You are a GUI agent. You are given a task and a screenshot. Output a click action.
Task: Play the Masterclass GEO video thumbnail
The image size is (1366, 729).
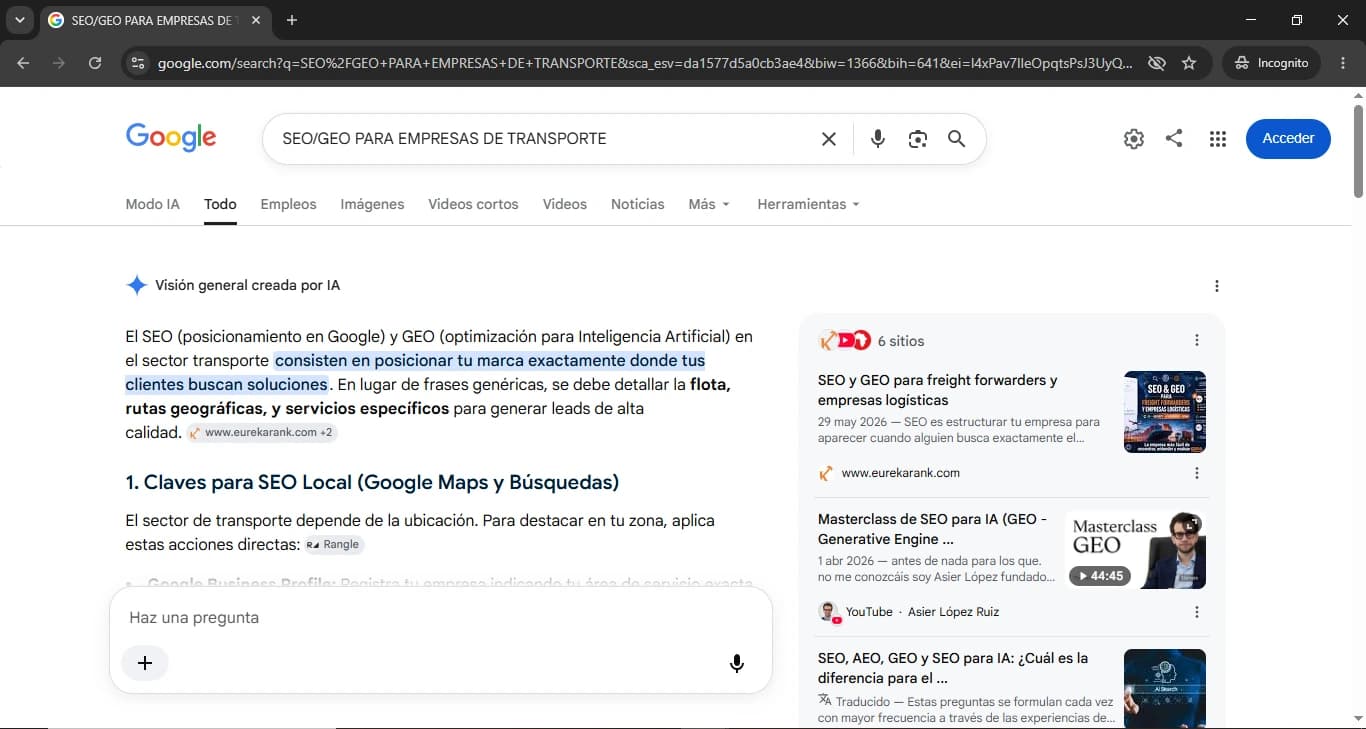(x=1135, y=550)
